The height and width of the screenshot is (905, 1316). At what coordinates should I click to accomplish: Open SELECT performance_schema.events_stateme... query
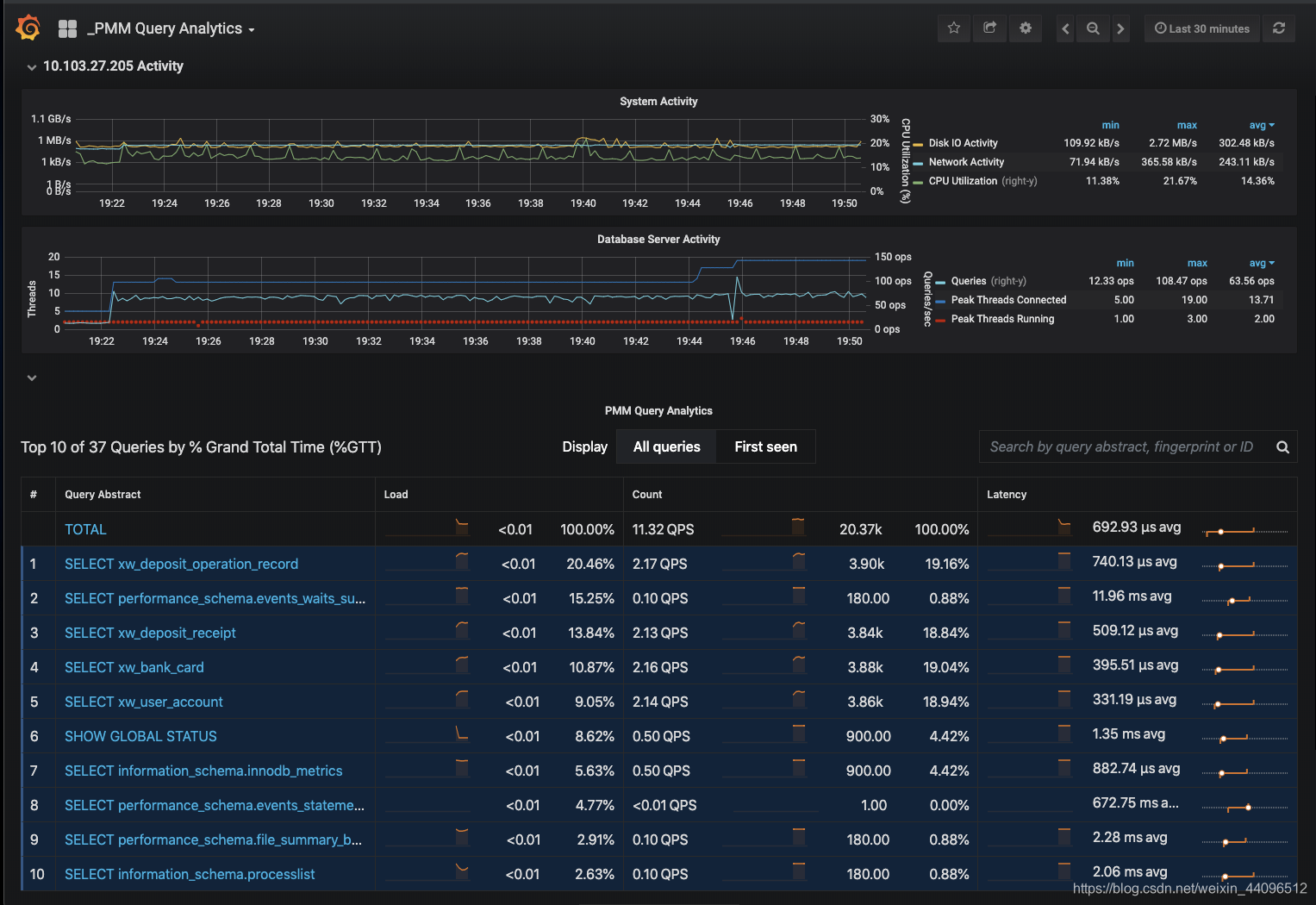click(215, 805)
